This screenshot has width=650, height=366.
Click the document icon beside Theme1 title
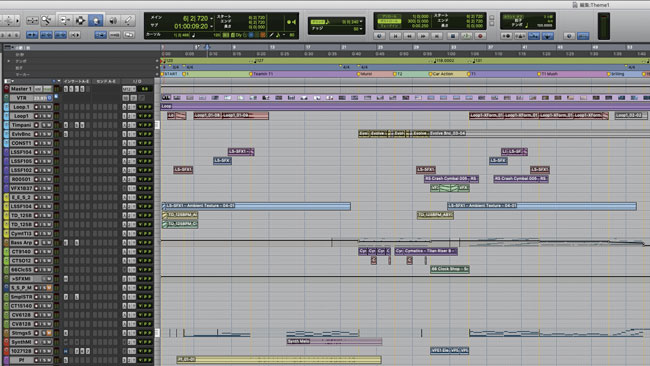575,5
